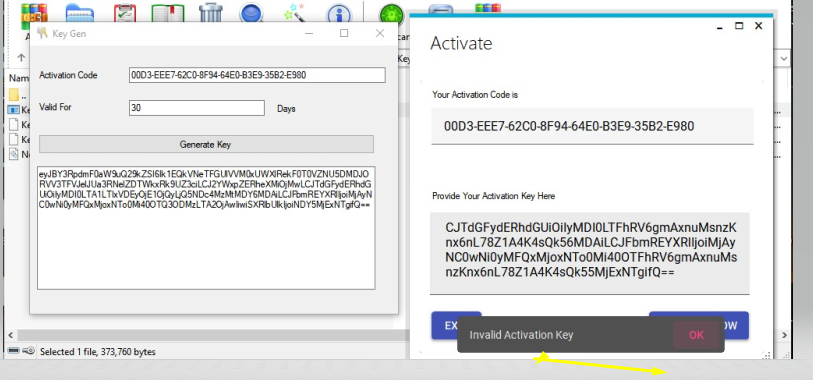Click the Provide Your Activation Key field

(590, 254)
